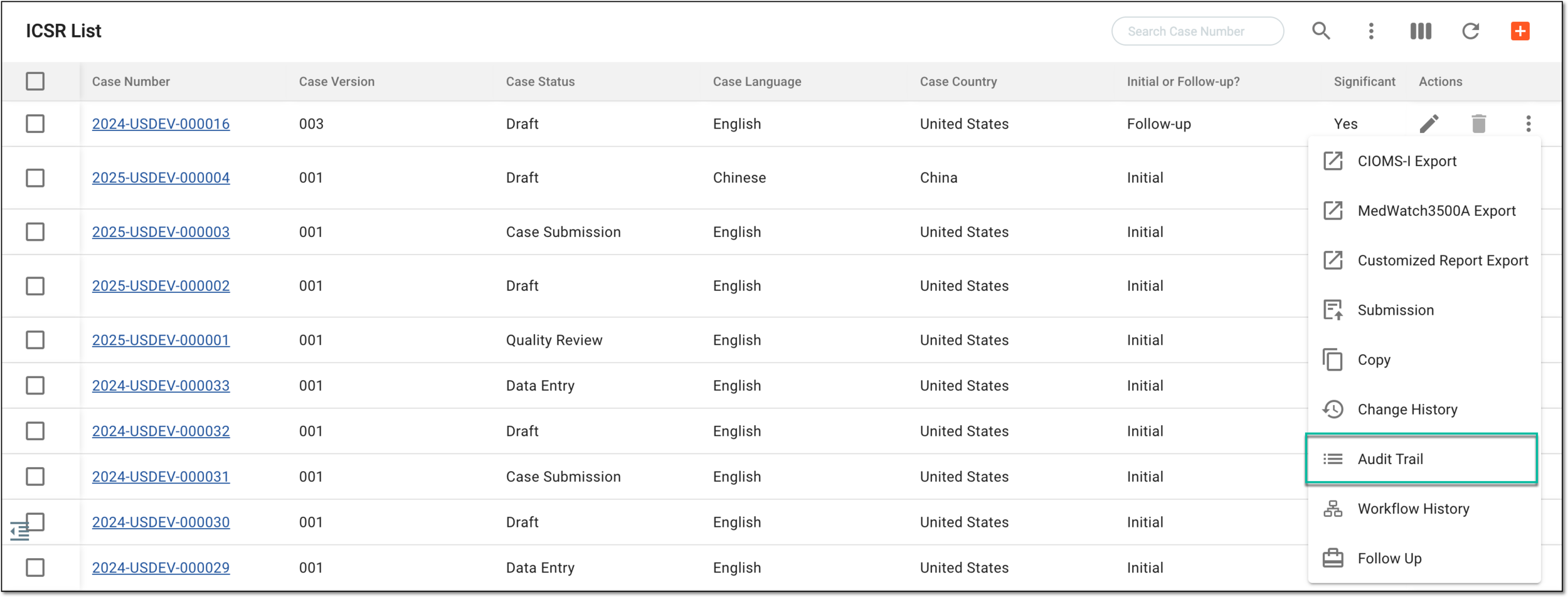Collapse side panel using indent icon
The width and height of the screenshot is (1568, 597).
[19, 531]
